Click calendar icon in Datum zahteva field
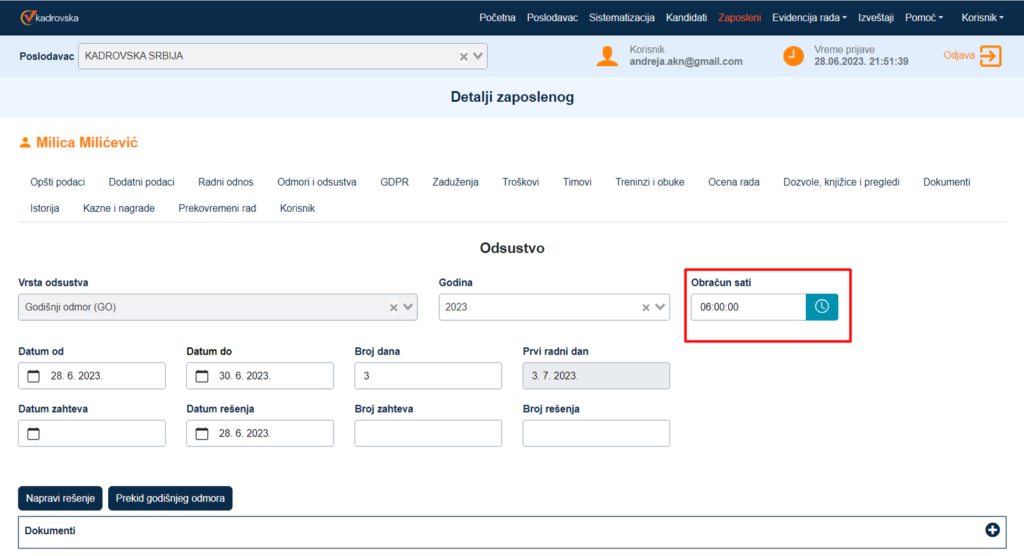The width and height of the screenshot is (1024, 556). point(34,434)
